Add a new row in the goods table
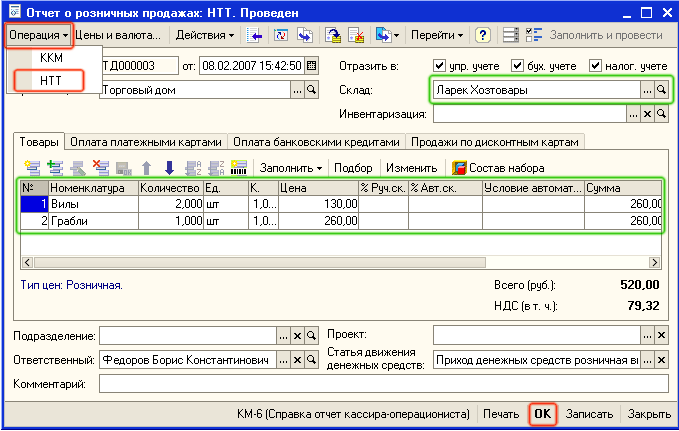The width and height of the screenshot is (679, 431). pos(32,168)
